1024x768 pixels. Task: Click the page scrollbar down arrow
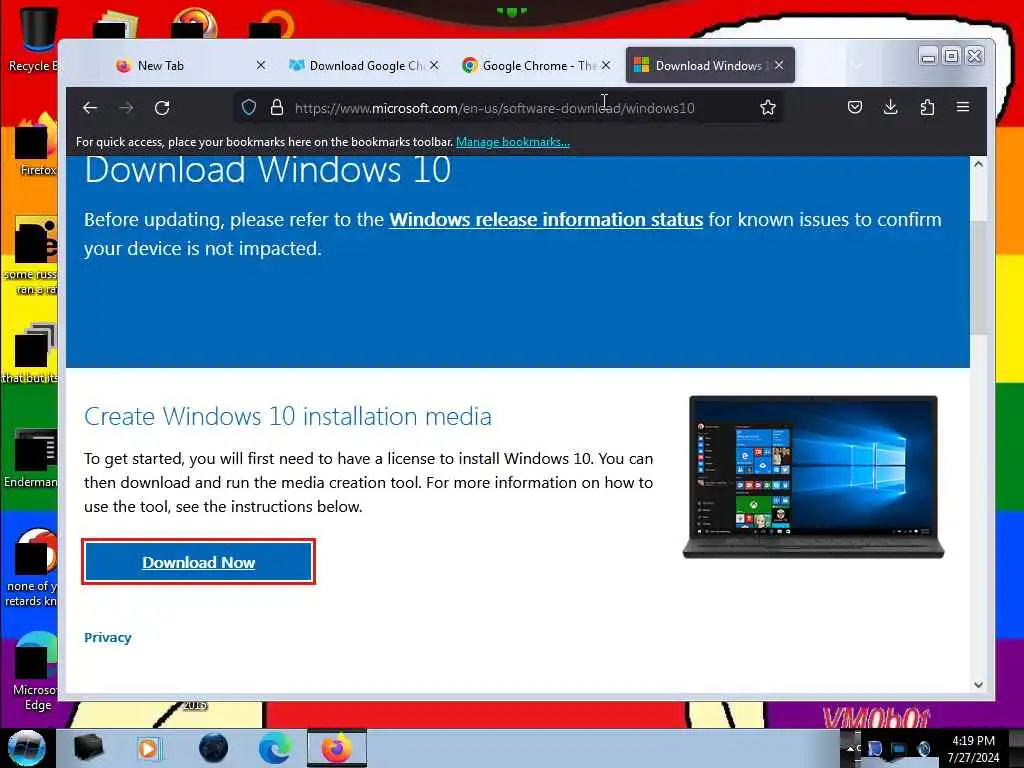978,684
